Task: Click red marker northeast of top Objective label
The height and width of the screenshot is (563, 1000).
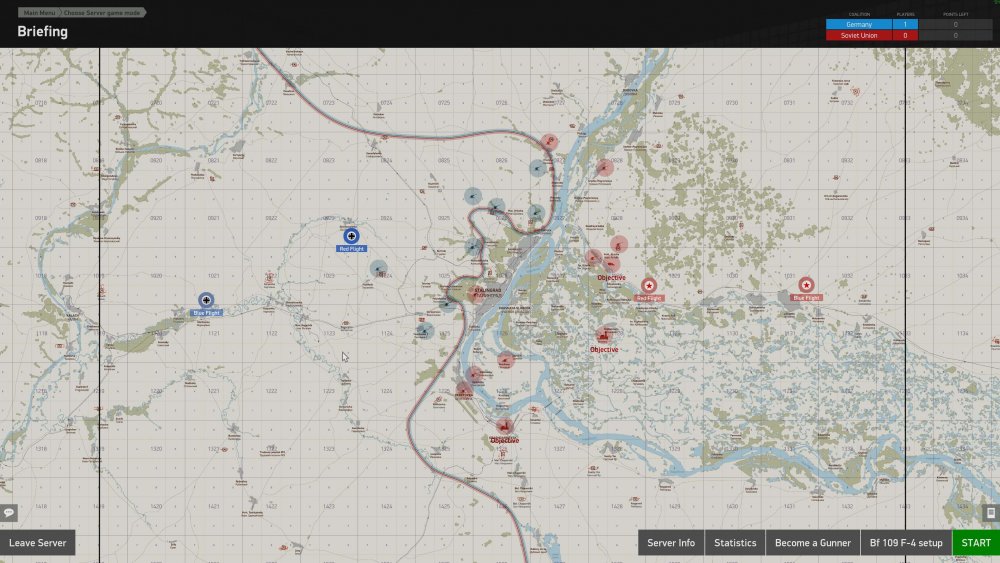Action: pyautogui.click(x=619, y=244)
